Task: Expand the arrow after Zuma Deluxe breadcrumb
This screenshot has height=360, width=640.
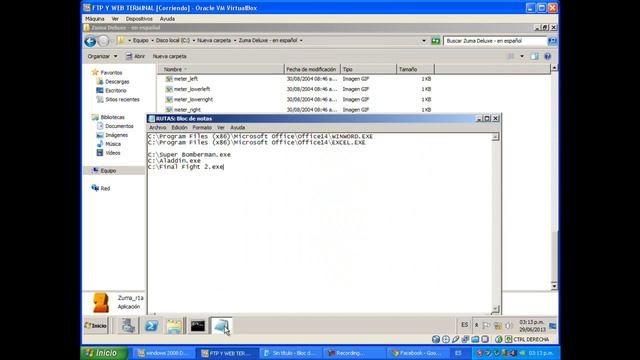Action: point(301,41)
